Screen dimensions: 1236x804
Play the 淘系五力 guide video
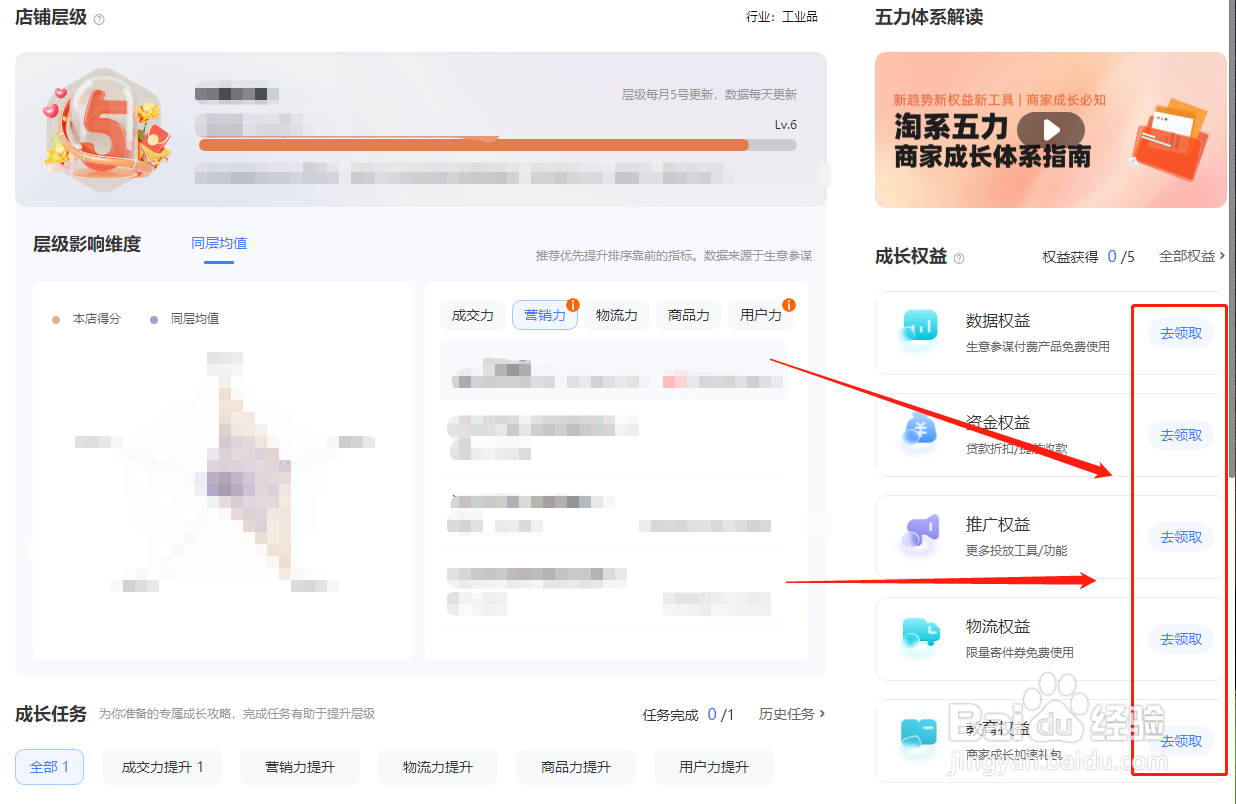[x=1050, y=130]
